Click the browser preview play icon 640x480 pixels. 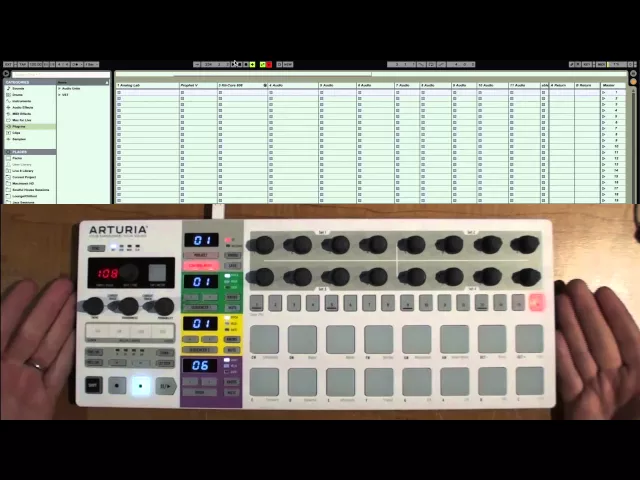pos(6,74)
